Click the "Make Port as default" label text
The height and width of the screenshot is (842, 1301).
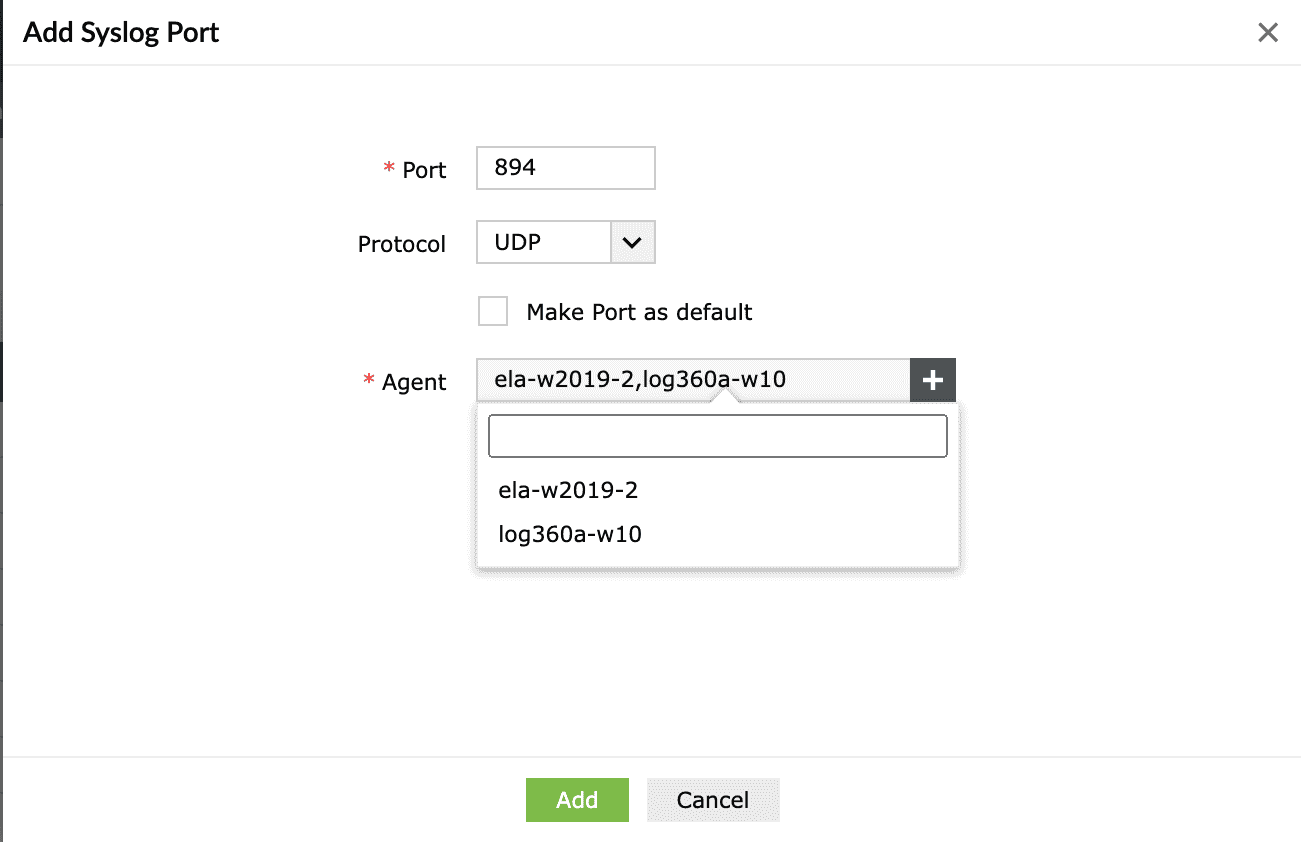pos(639,312)
